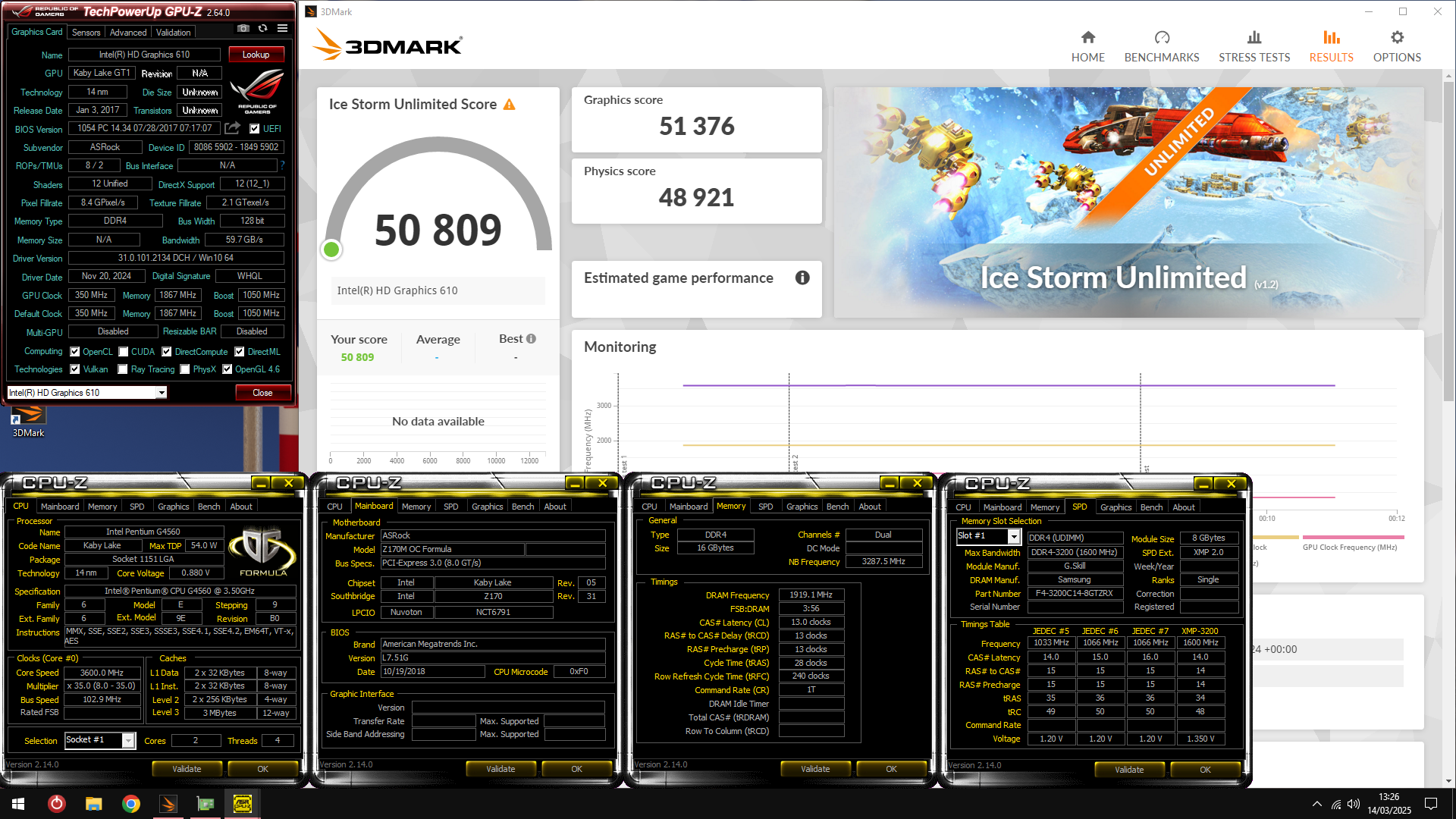Viewport: 1456px width, 819px height.
Task: Switch to the GPU-Z Validation tab
Action: [174, 33]
